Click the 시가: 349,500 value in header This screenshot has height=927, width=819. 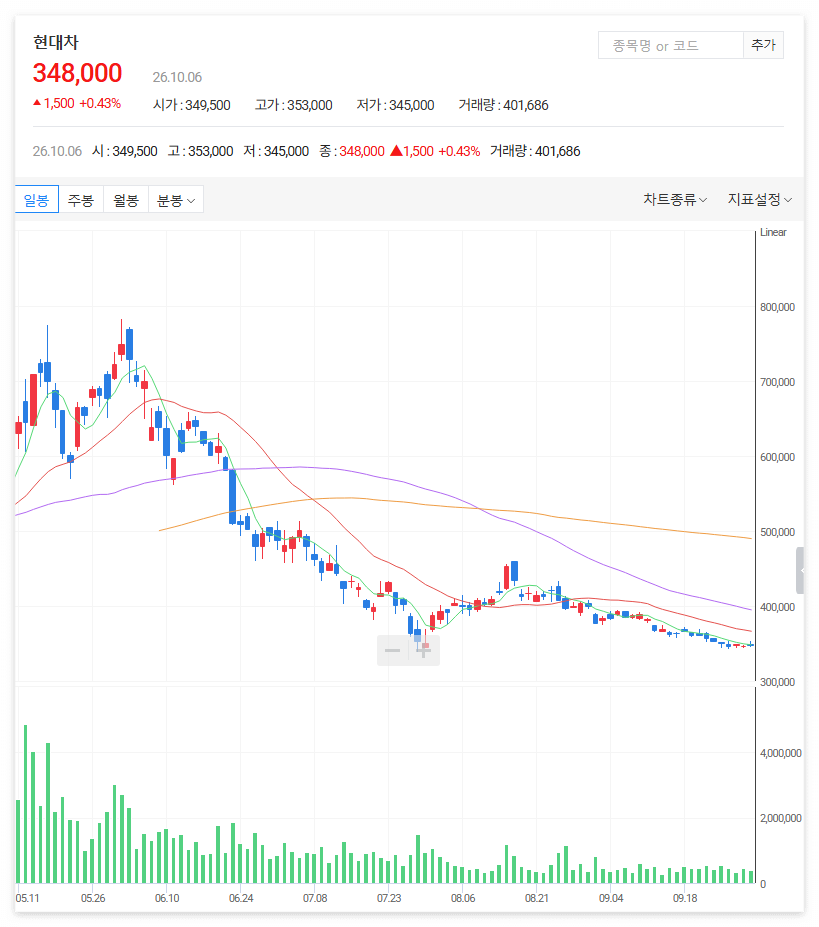pyautogui.click(x=192, y=105)
